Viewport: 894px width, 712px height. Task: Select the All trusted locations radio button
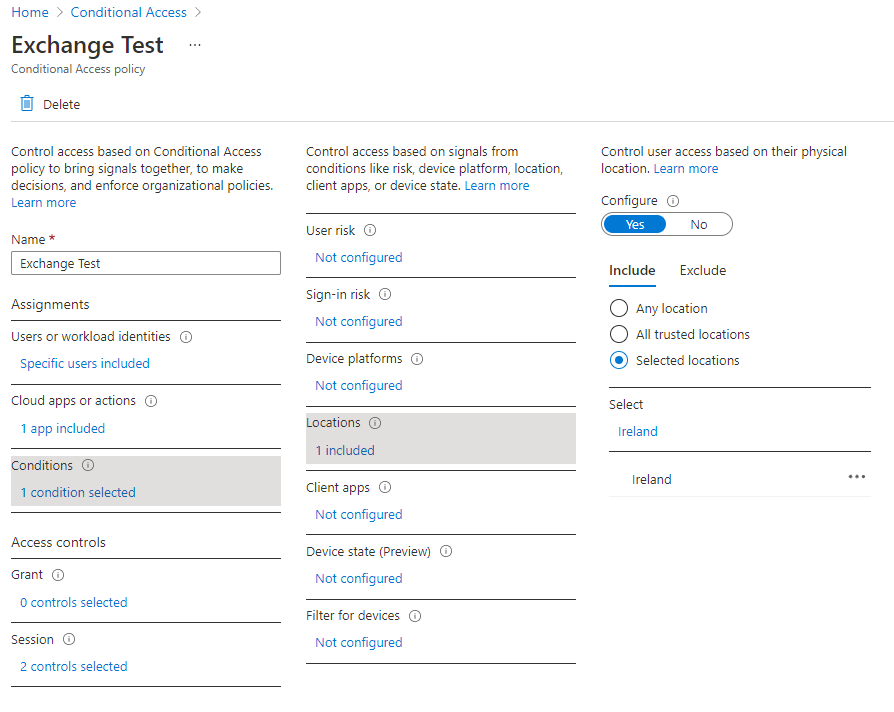[619, 334]
